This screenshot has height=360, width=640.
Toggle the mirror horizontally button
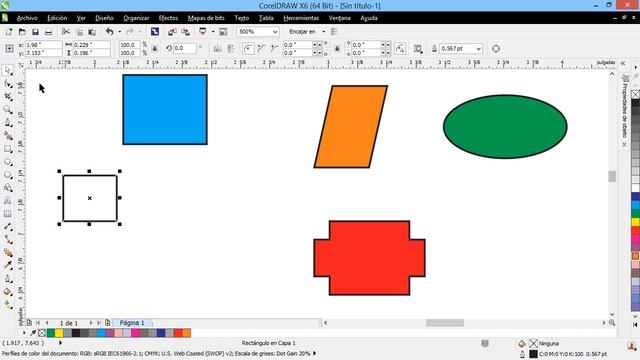tap(218, 49)
